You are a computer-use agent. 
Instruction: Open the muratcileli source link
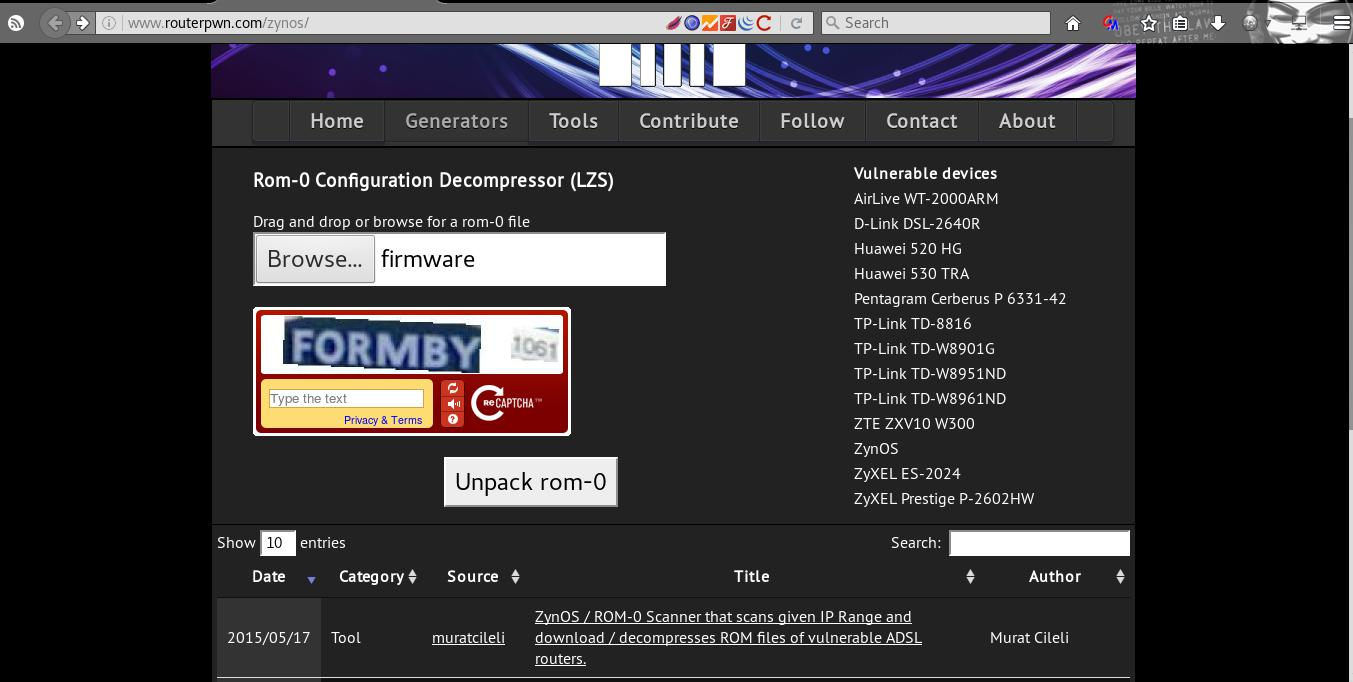(x=468, y=637)
